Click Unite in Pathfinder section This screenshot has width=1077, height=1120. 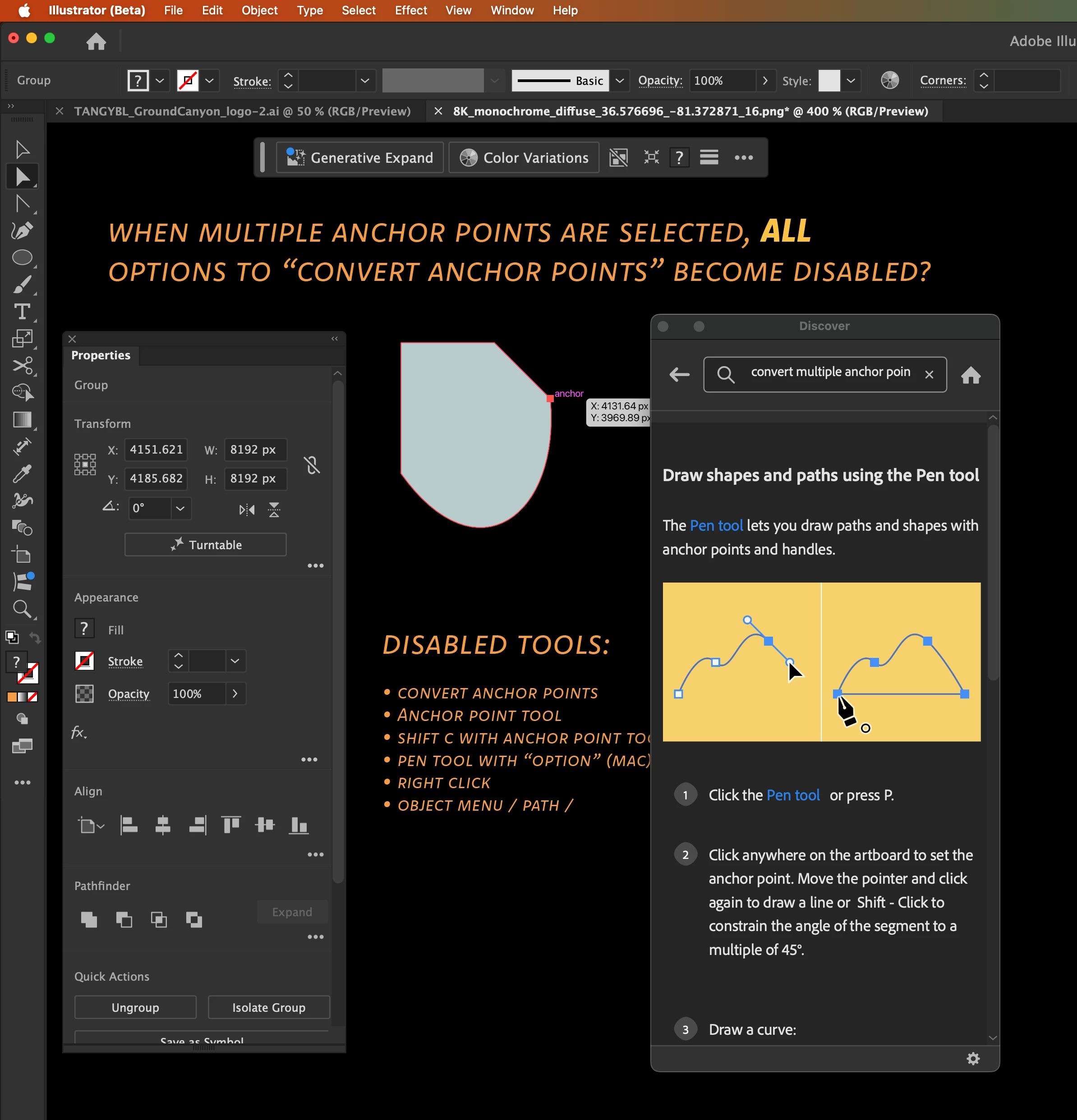tap(89, 919)
